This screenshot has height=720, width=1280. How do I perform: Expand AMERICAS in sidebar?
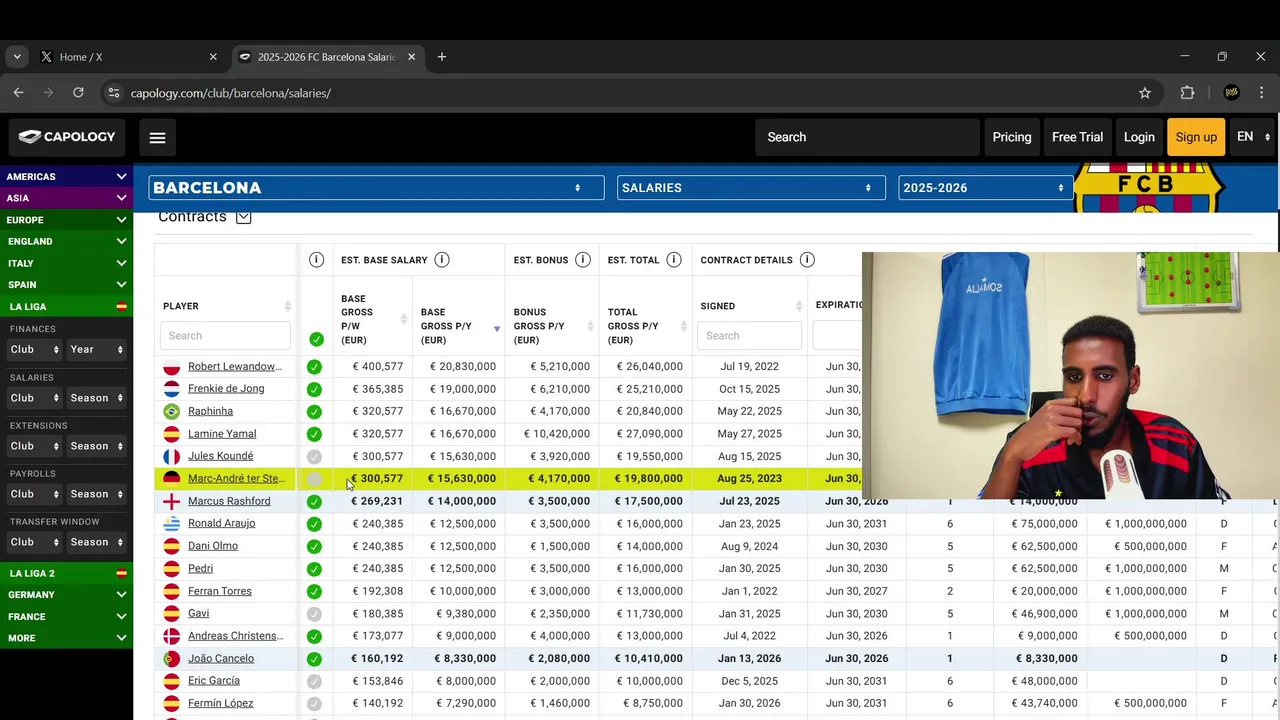point(66,177)
